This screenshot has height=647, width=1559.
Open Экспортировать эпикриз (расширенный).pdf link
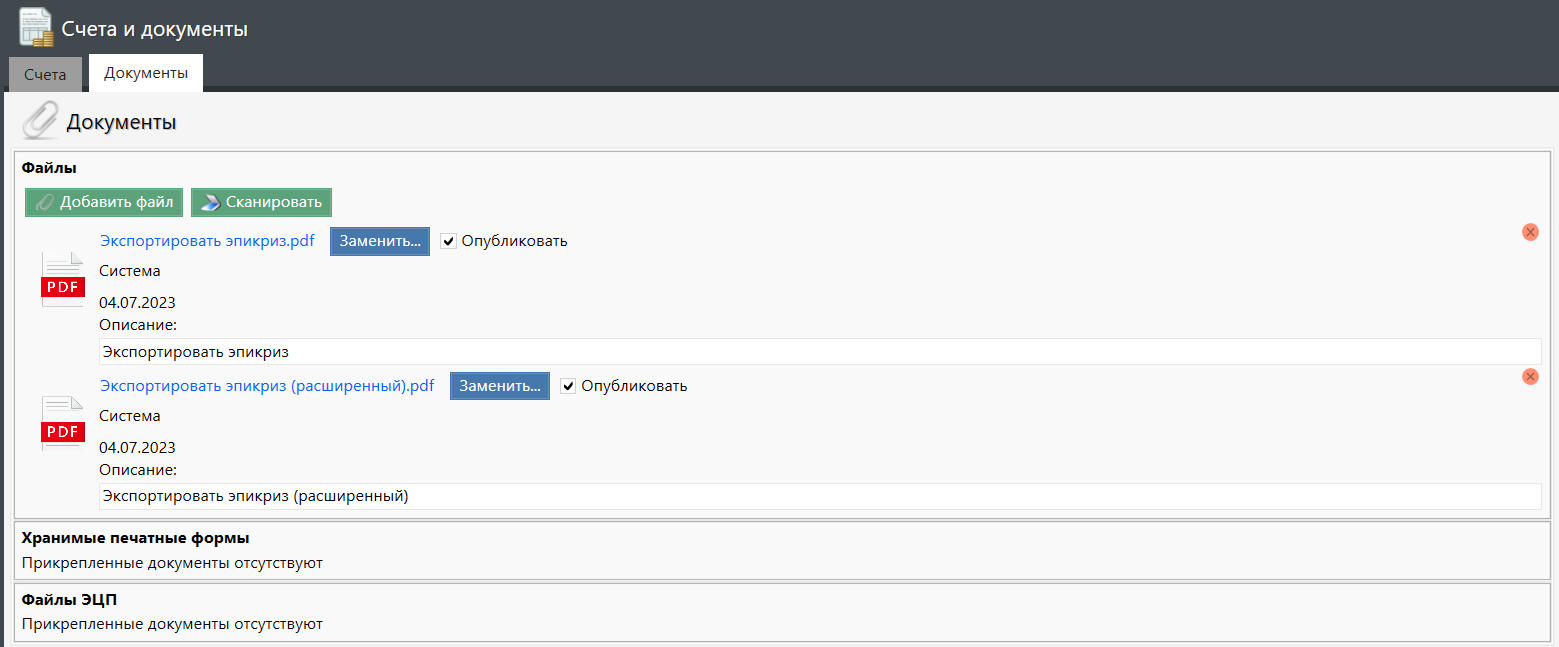click(267, 386)
